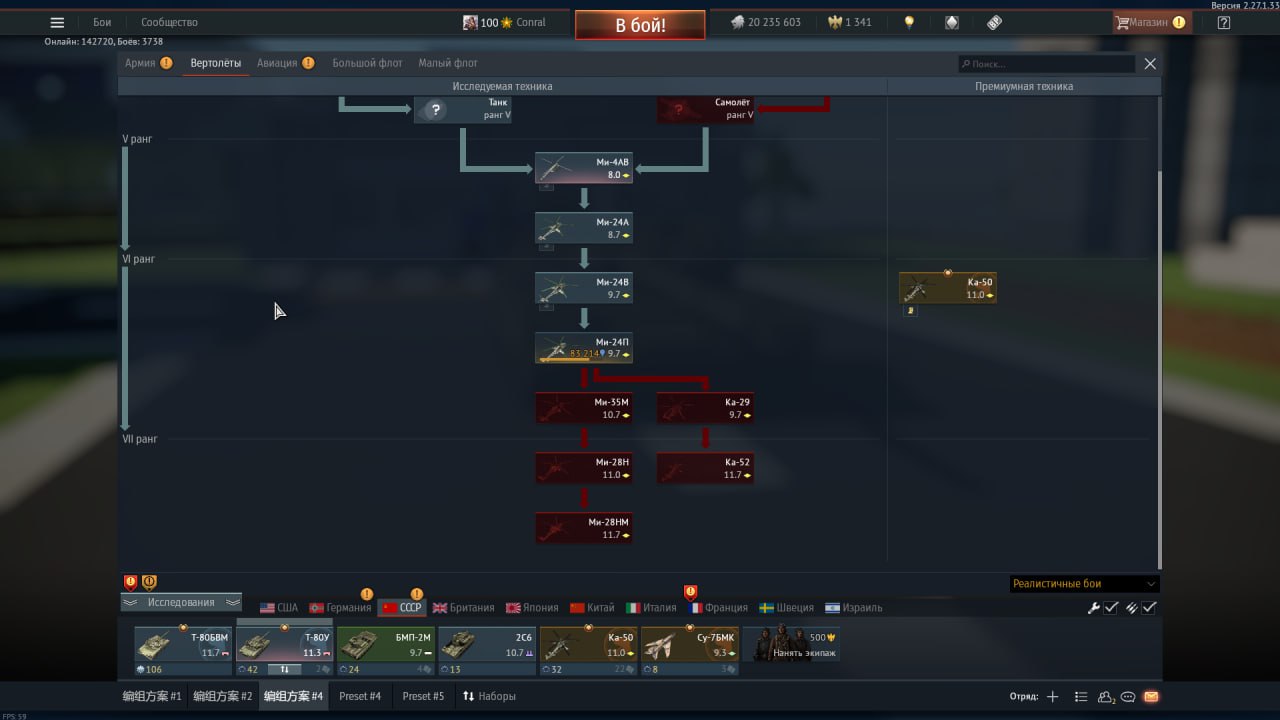Open the mail envelope icon

pos(1151,697)
